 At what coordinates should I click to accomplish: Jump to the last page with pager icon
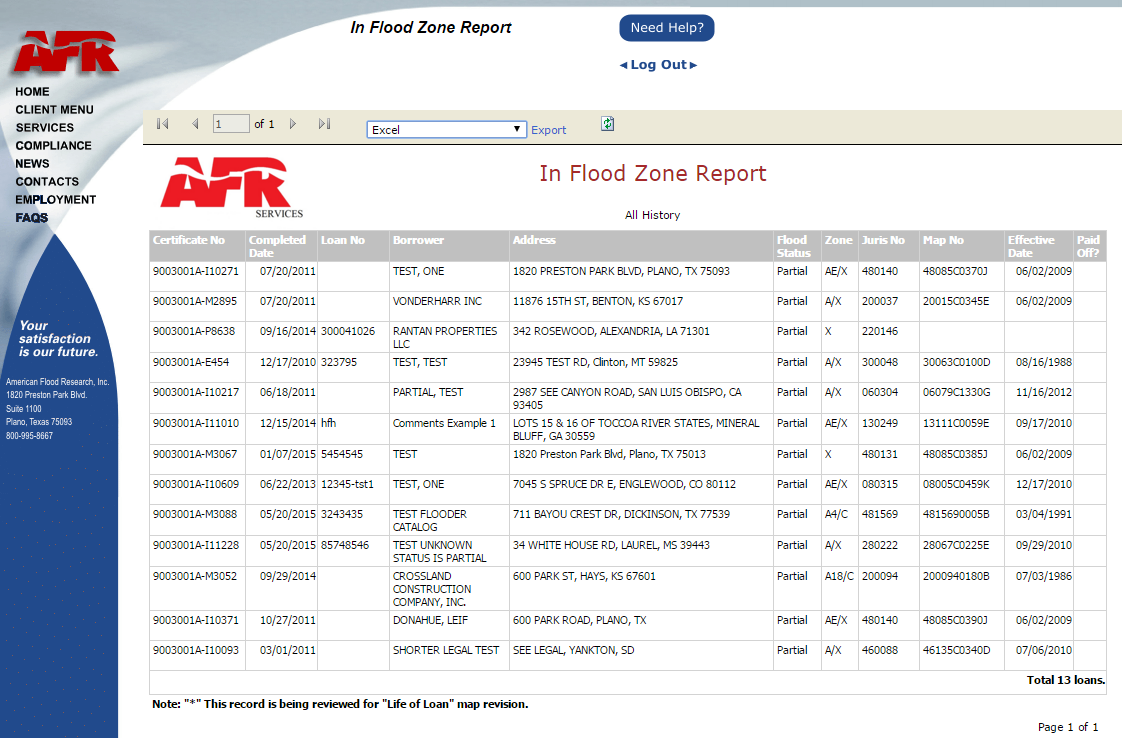[323, 123]
